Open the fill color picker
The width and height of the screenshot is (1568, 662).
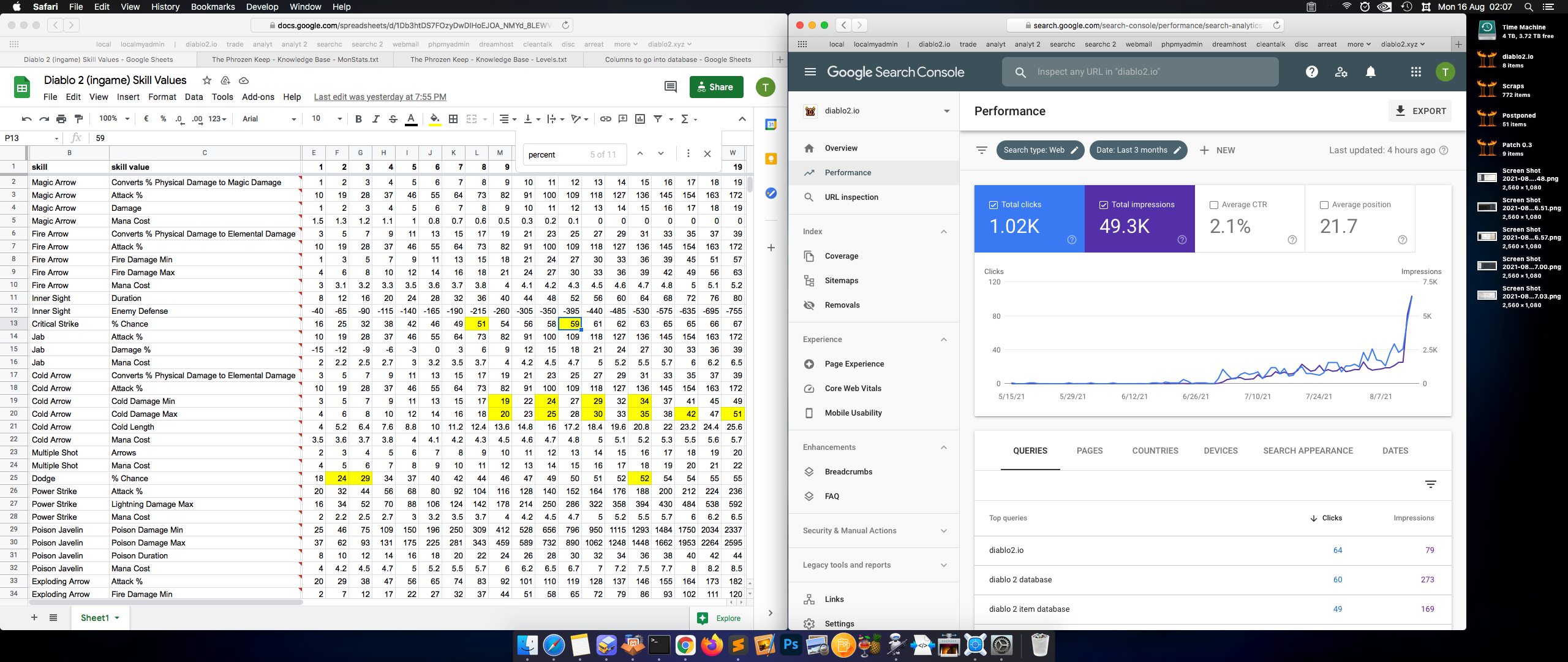(x=434, y=119)
